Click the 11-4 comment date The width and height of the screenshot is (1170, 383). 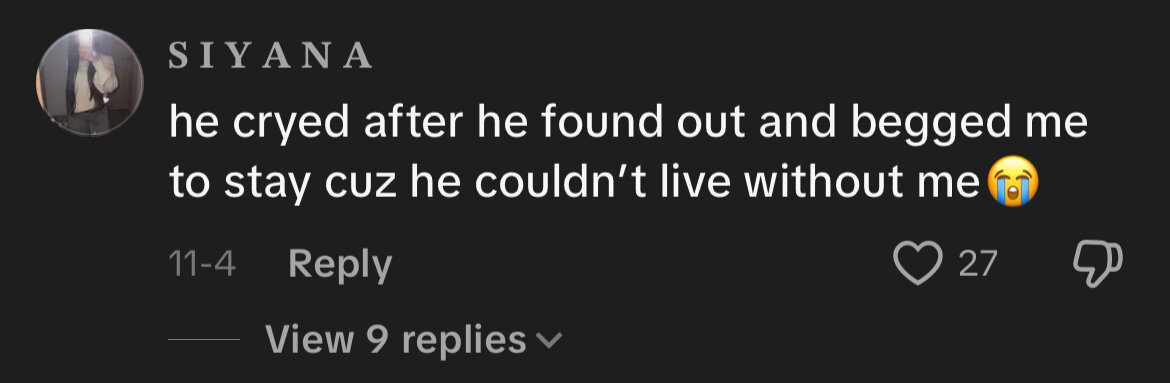(x=202, y=264)
